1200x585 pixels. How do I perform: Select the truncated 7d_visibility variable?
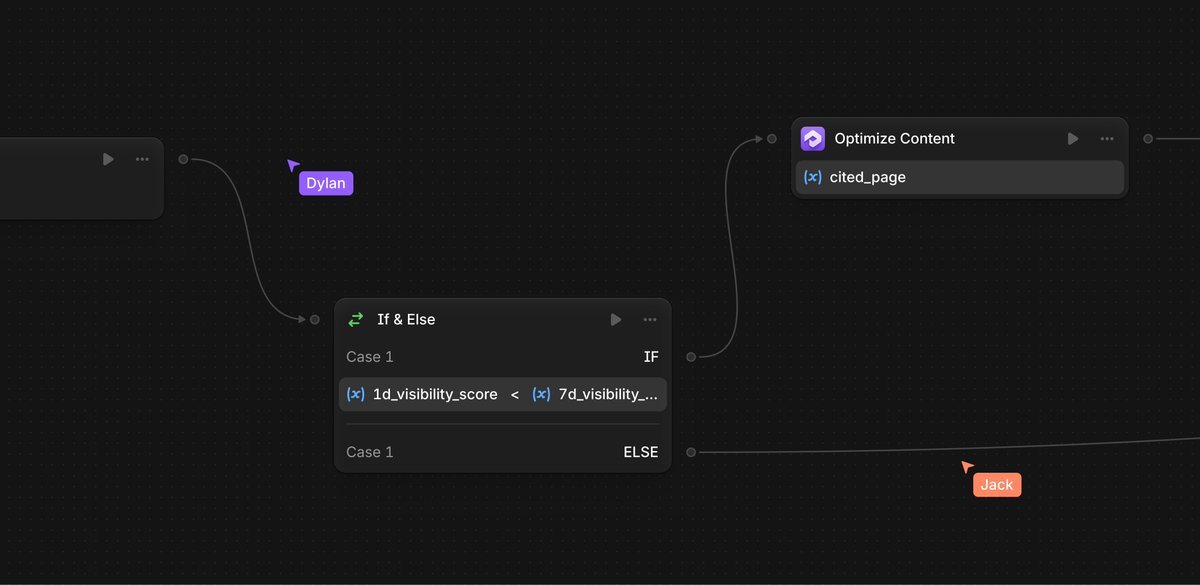point(607,394)
